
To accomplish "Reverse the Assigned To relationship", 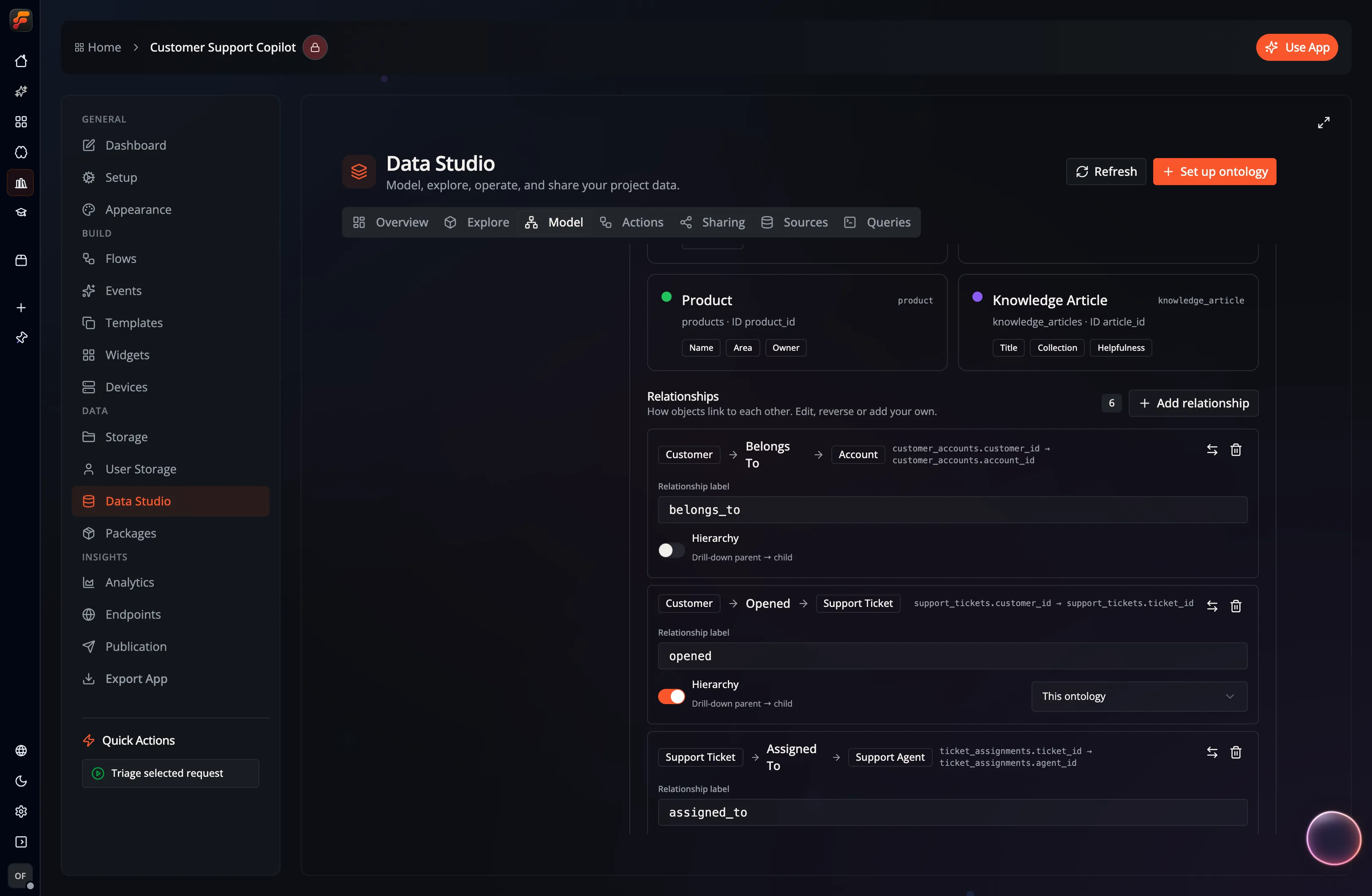I will (1212, 752).
